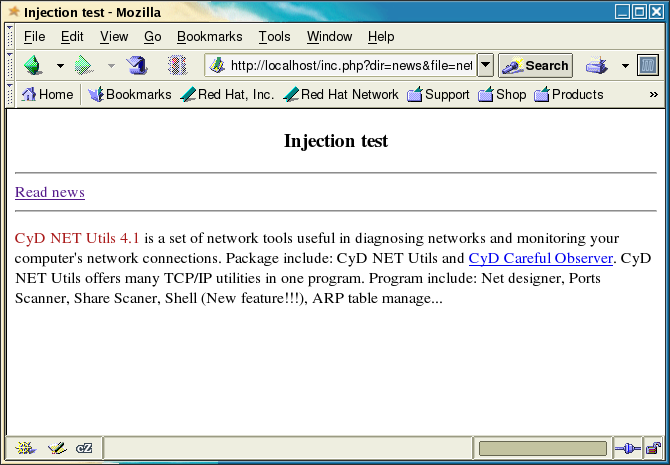
Task: Open the Red Hat, Inc. bookmark
Action: [x=227, y=94]
